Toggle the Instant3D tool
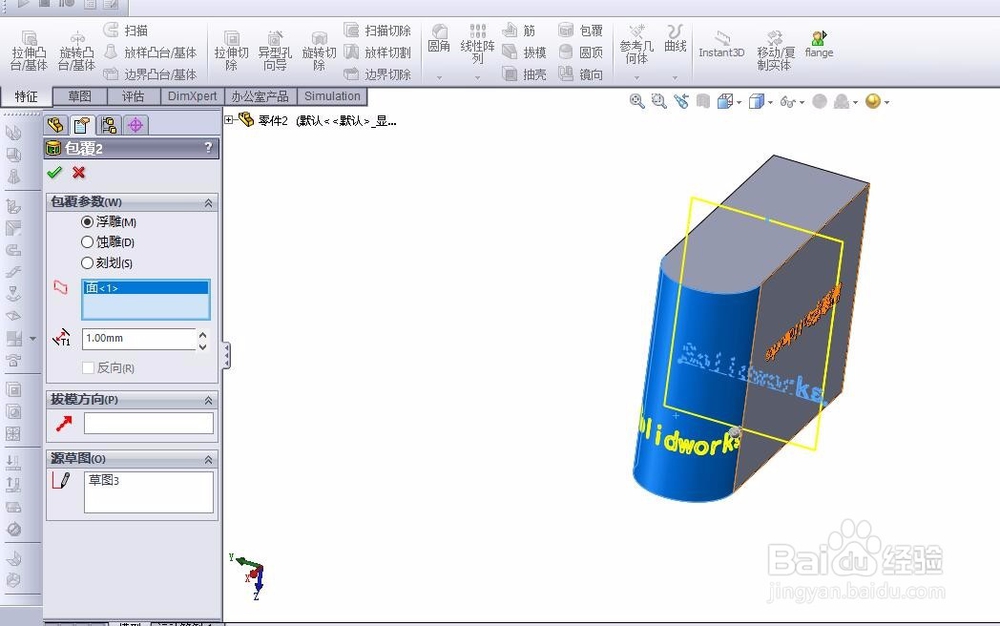 [721, 45]
